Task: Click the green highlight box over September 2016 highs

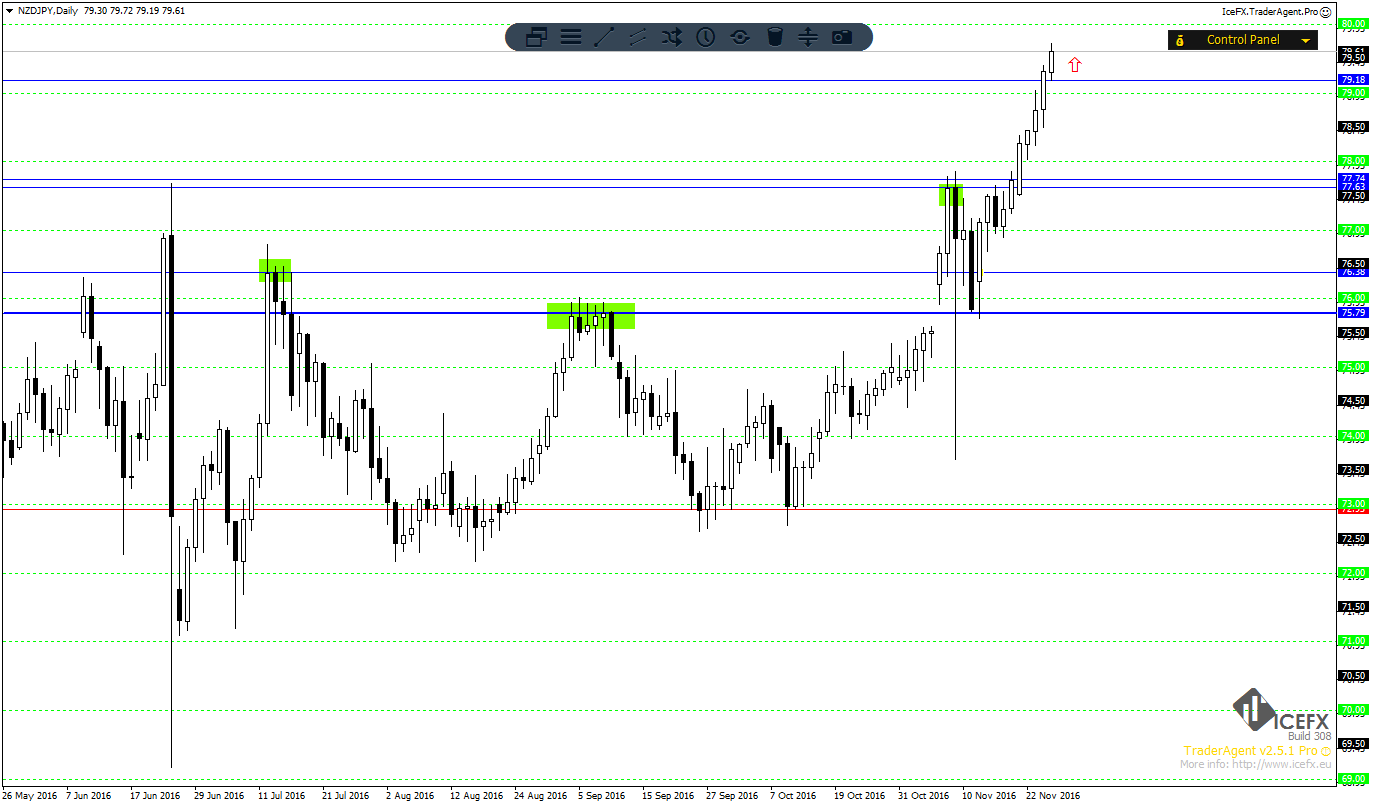Action: 591,316
